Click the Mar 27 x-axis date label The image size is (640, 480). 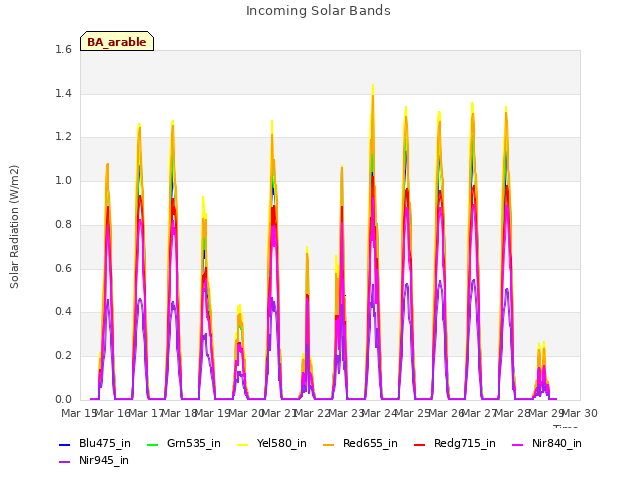(x=480, y=413)
